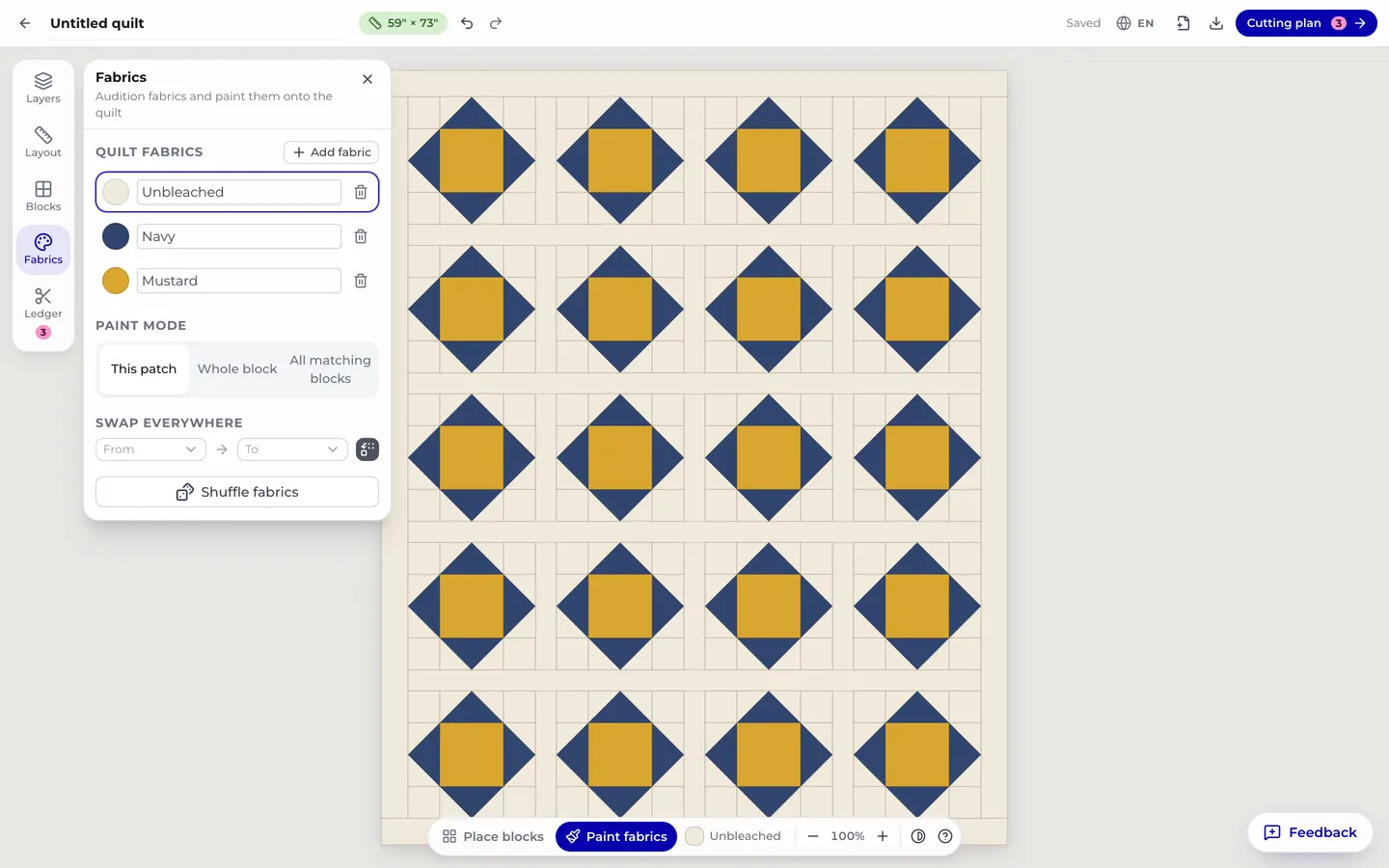Open the Ledger sidebar panel
The width and height of the screenshot is (1389, 868).
coord(43,314)
